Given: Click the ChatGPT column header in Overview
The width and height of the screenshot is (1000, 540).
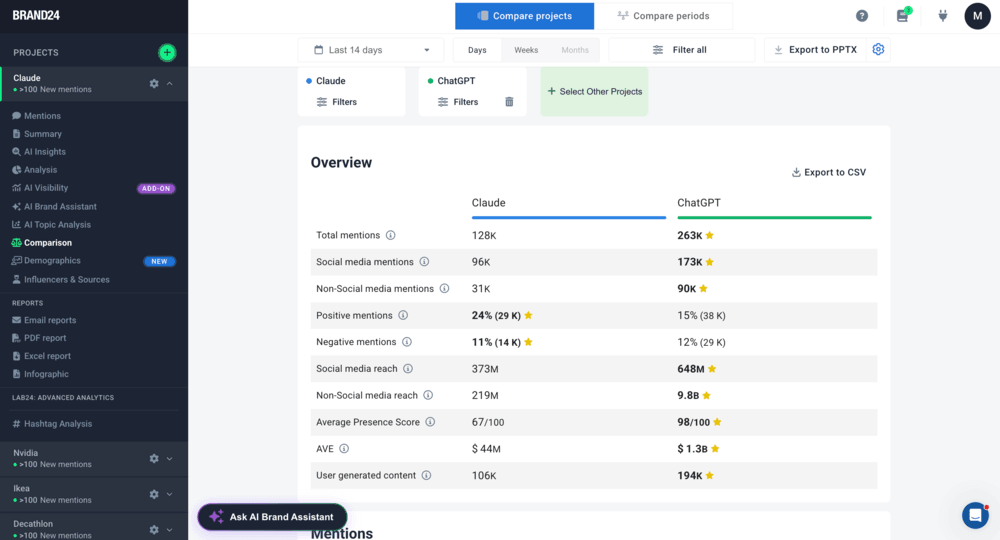Looking at the screenshot, I should point(699,203).
